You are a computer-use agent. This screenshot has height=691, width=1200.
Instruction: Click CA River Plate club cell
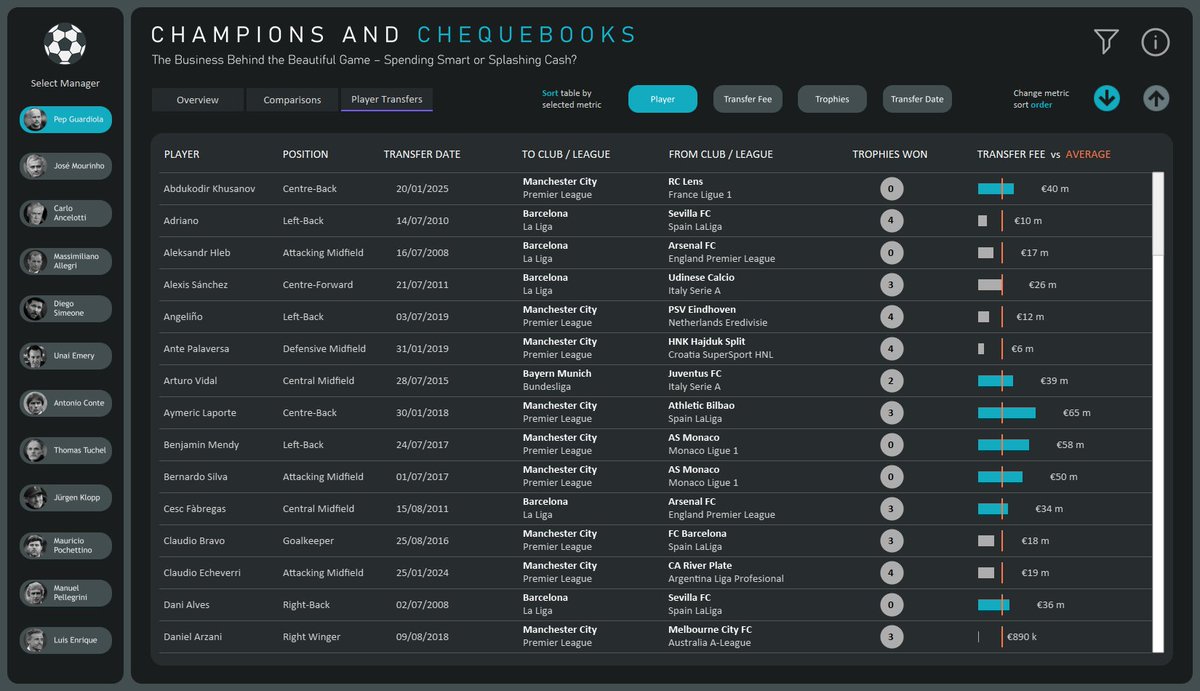coord(700,566)
